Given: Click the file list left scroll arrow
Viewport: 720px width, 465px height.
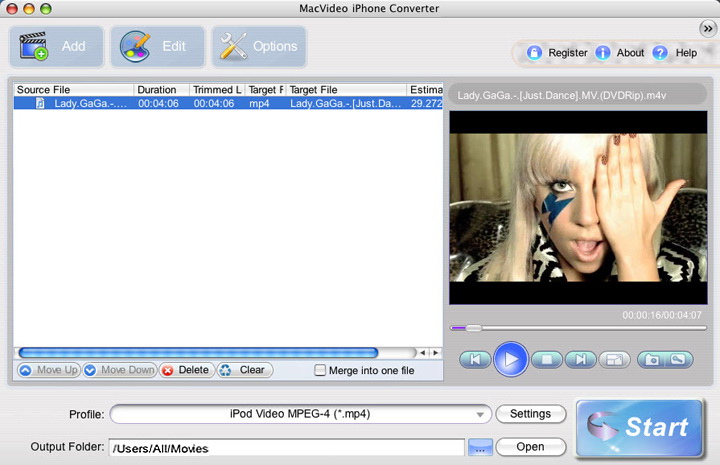Looking at the screenshot, I should click(423, 353).
